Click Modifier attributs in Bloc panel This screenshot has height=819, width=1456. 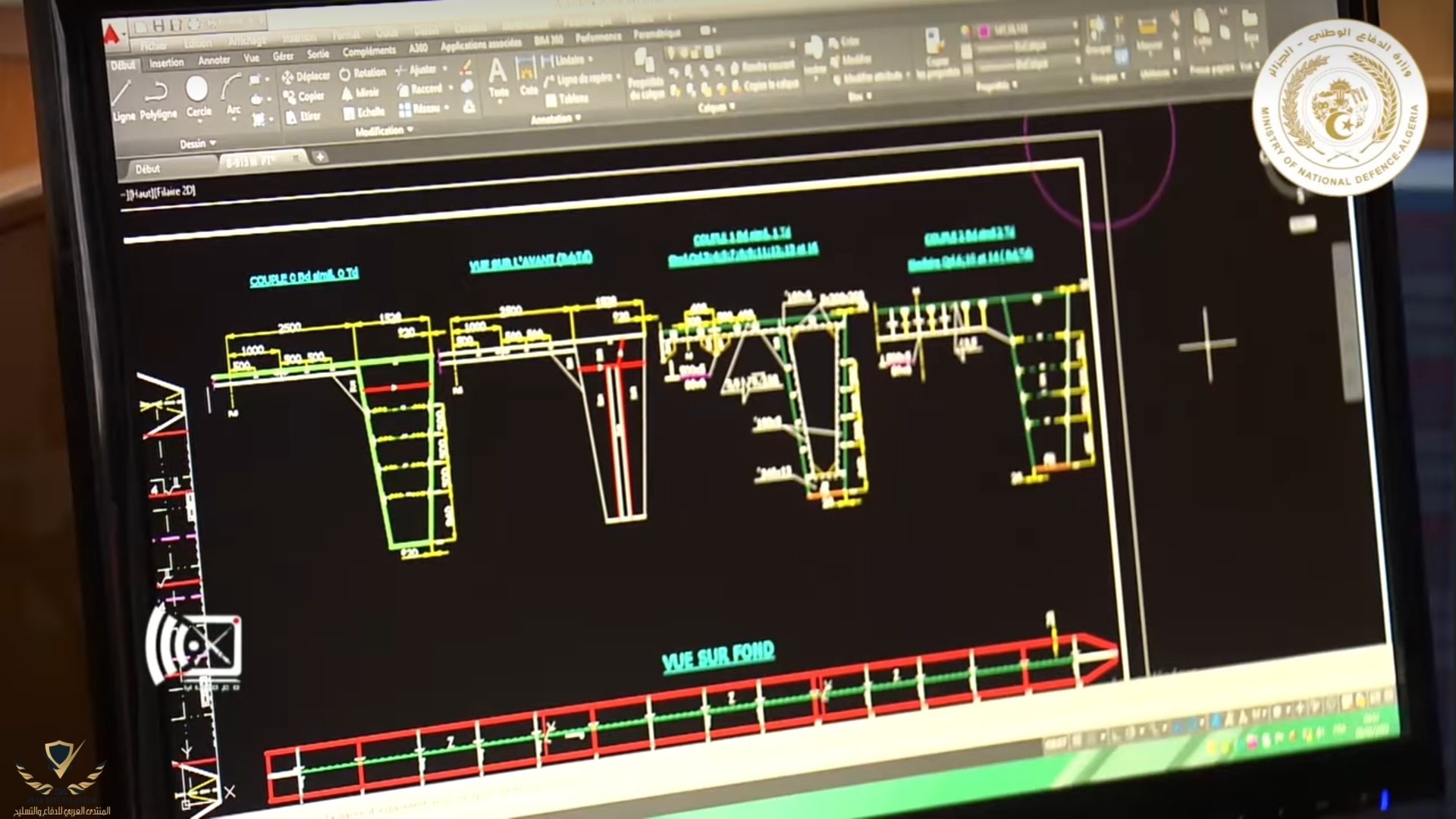[870, 77]
